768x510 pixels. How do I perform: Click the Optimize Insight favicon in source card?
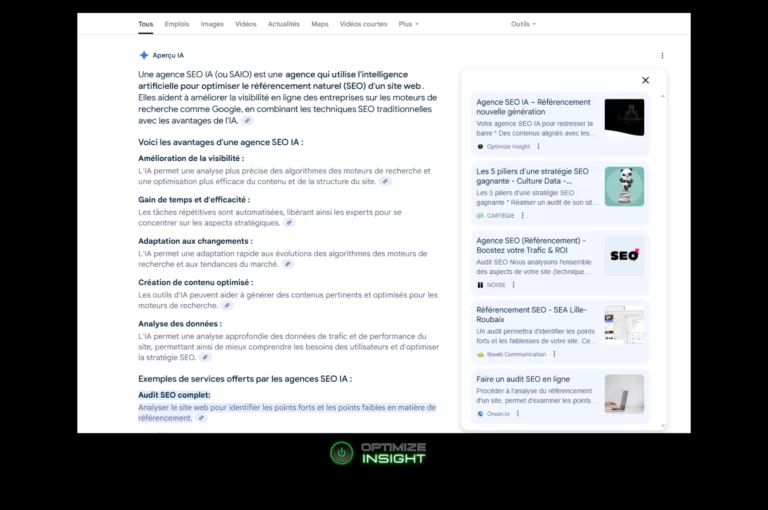click(x=480, y=146)
